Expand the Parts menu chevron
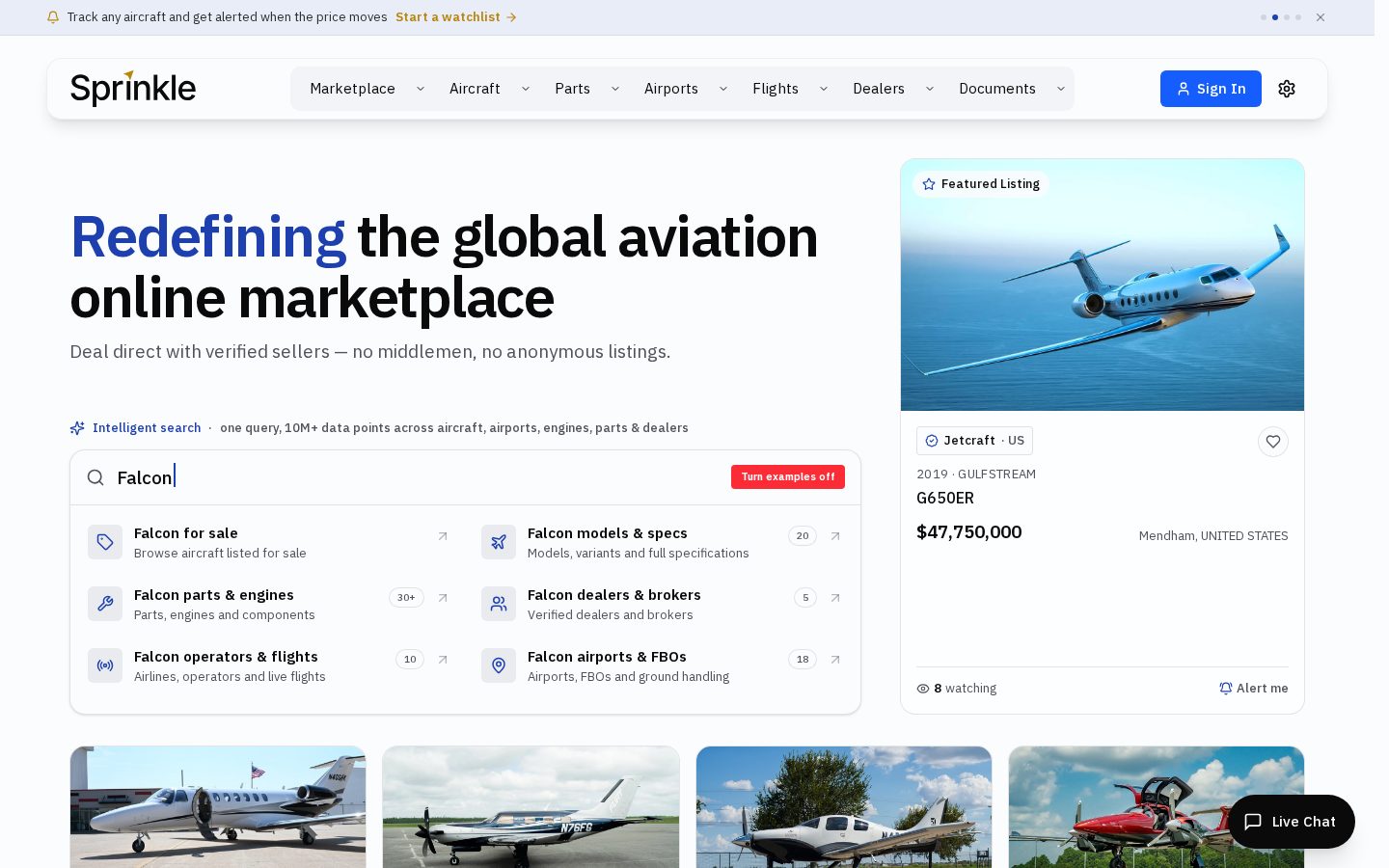This screenshot has height=868, width=1389. [x=615, y=89]
